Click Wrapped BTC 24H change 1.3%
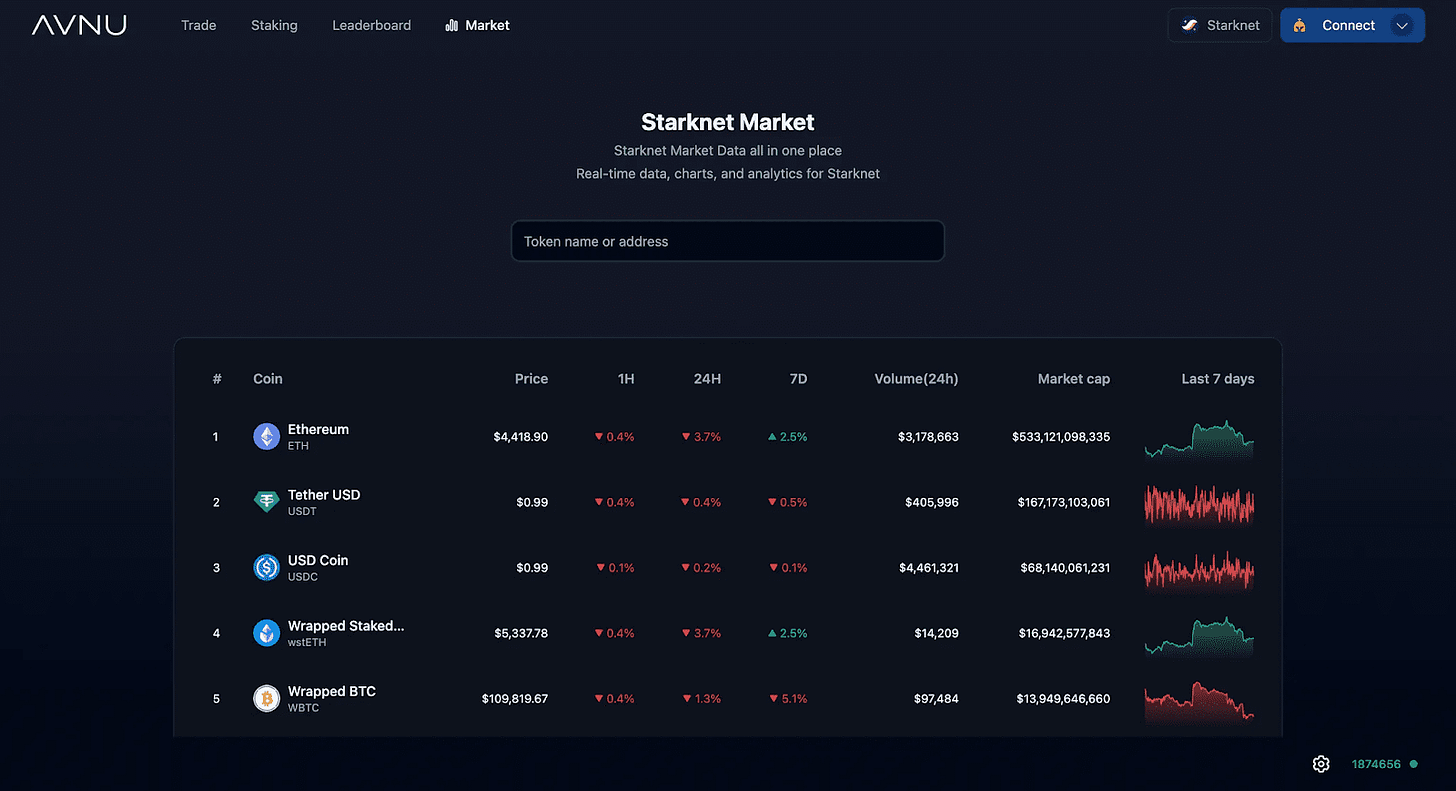The width and height of the screenshot is (1456, 791). coord(701,699)
